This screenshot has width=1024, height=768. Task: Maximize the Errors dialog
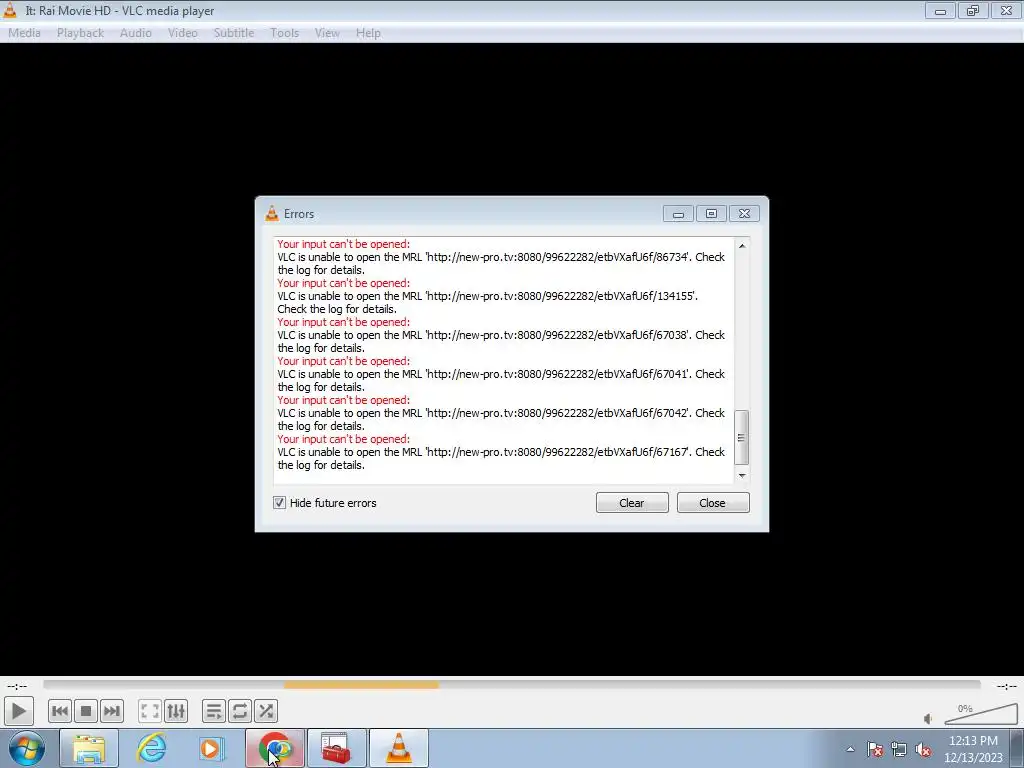(711, 214)
